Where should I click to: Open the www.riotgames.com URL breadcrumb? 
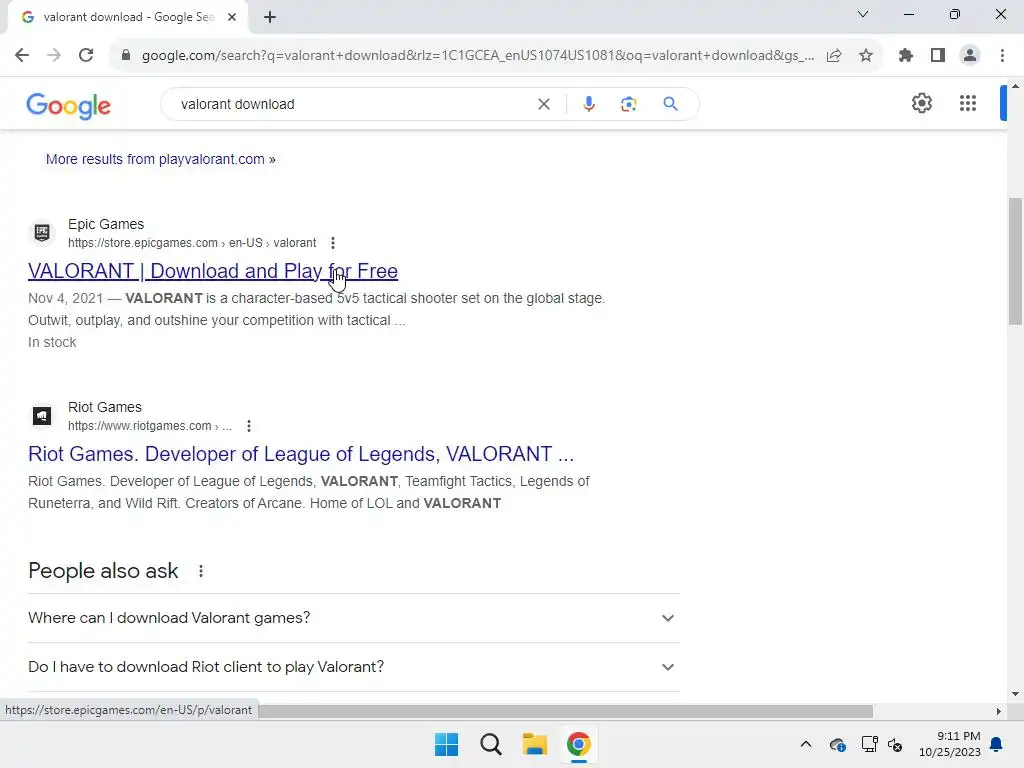pyautogui.click(x=150, y=426)
